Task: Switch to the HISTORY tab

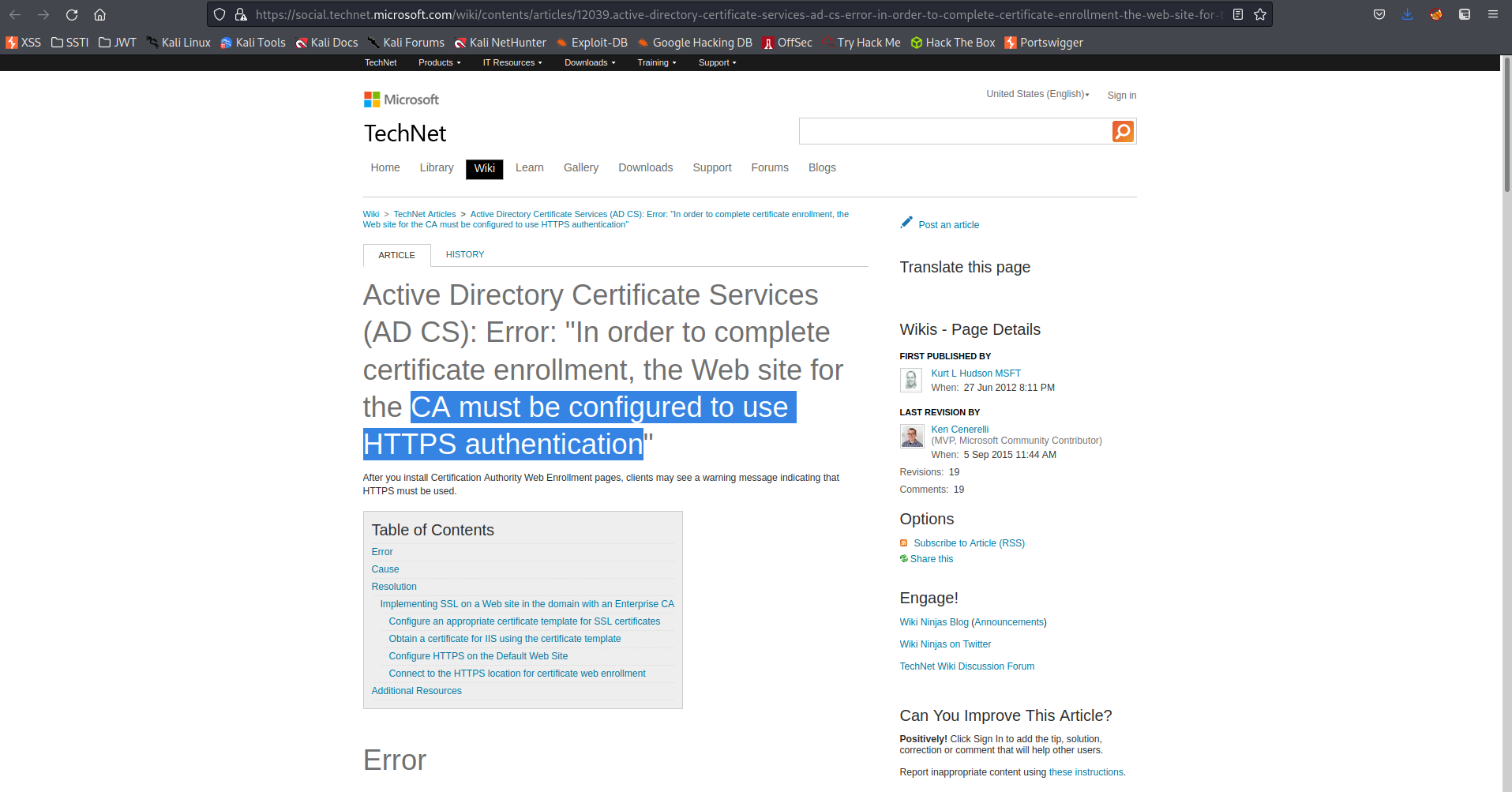Action: (x=465, y=254)
